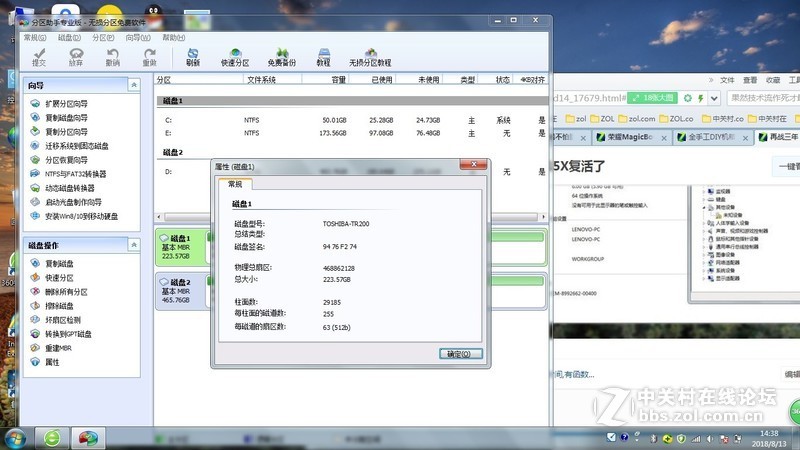The width and height of the screenshot is (800, 450).
Task: Select the E: partition row
Action: (x=352, y=133)
